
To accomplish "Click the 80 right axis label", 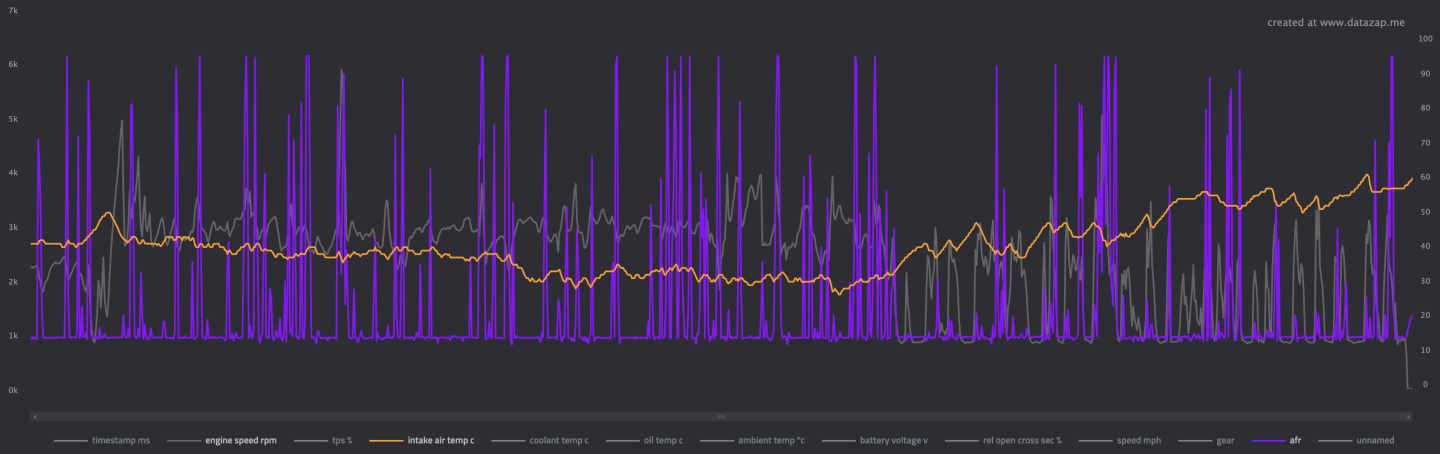I will click(x=1425, y=108).
